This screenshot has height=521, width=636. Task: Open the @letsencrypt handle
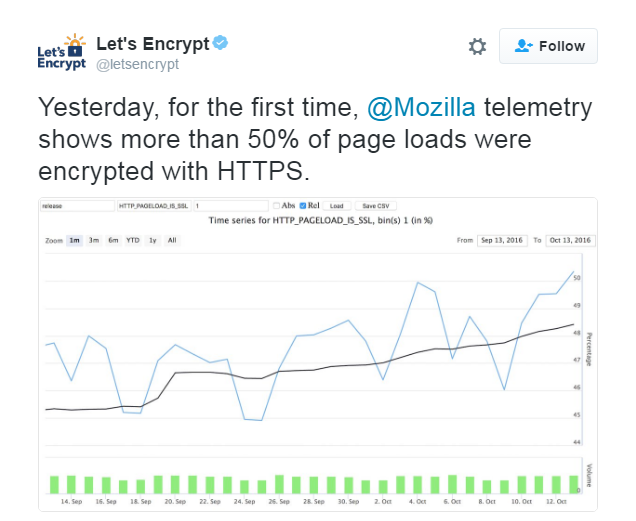(x=137, y=64)
